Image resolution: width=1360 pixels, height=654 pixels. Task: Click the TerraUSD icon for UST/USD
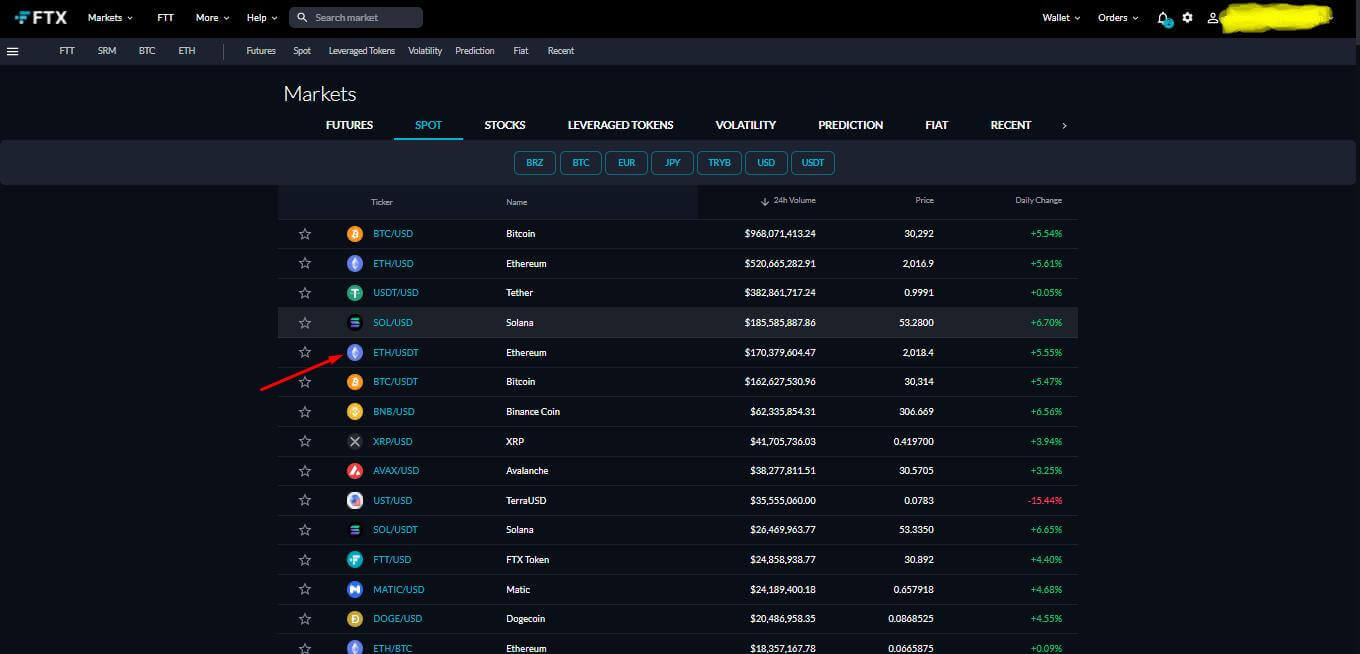(355, 500)
